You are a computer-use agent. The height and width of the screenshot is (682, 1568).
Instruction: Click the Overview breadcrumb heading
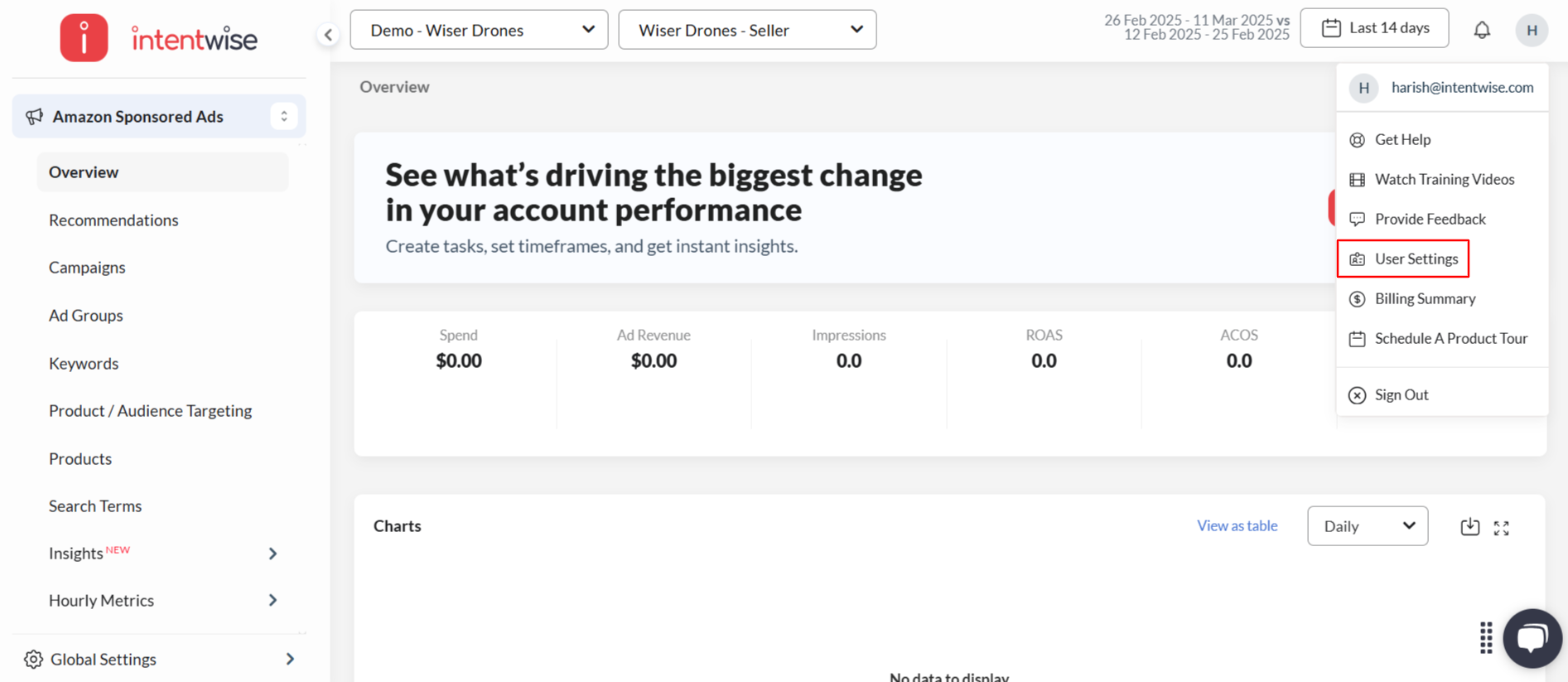click(x=394, y=87)
